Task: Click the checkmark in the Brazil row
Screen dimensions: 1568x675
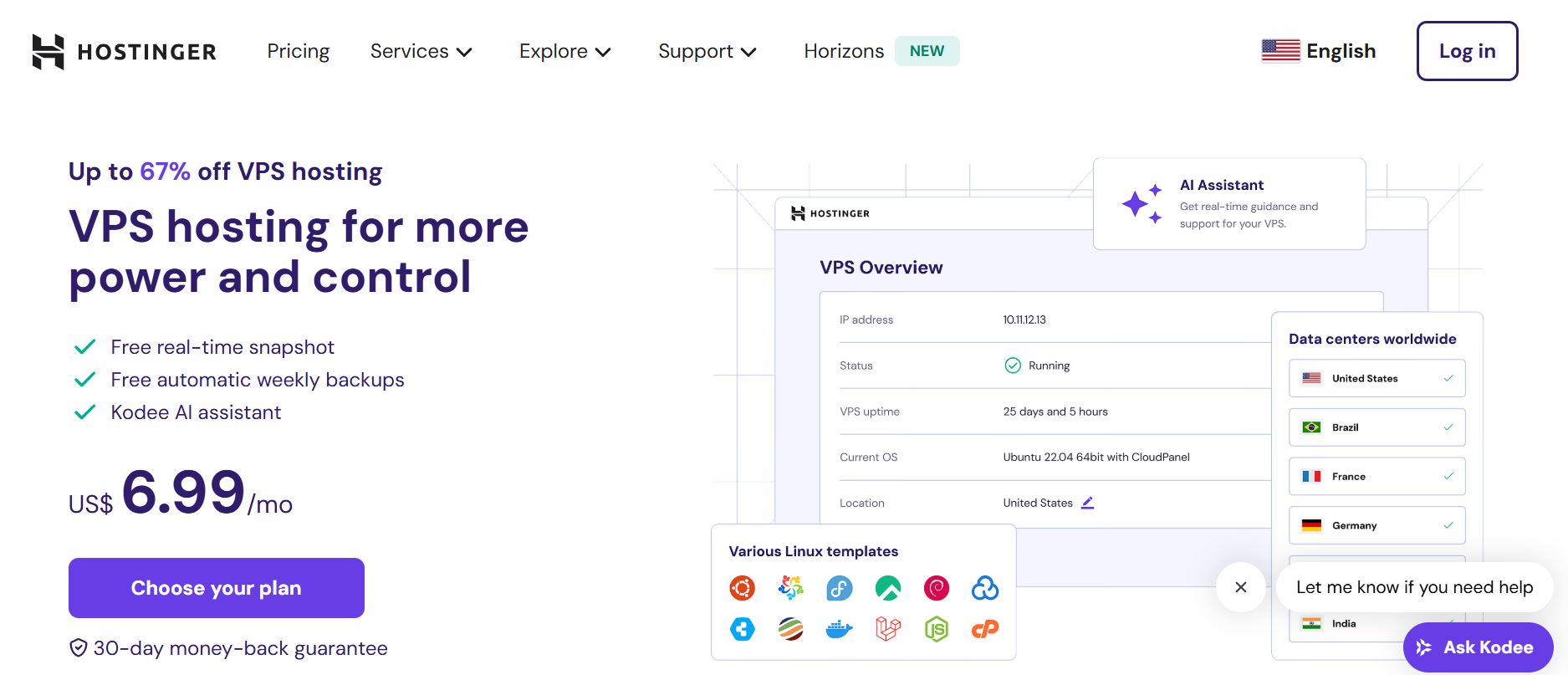Action: click(1448, 427)
